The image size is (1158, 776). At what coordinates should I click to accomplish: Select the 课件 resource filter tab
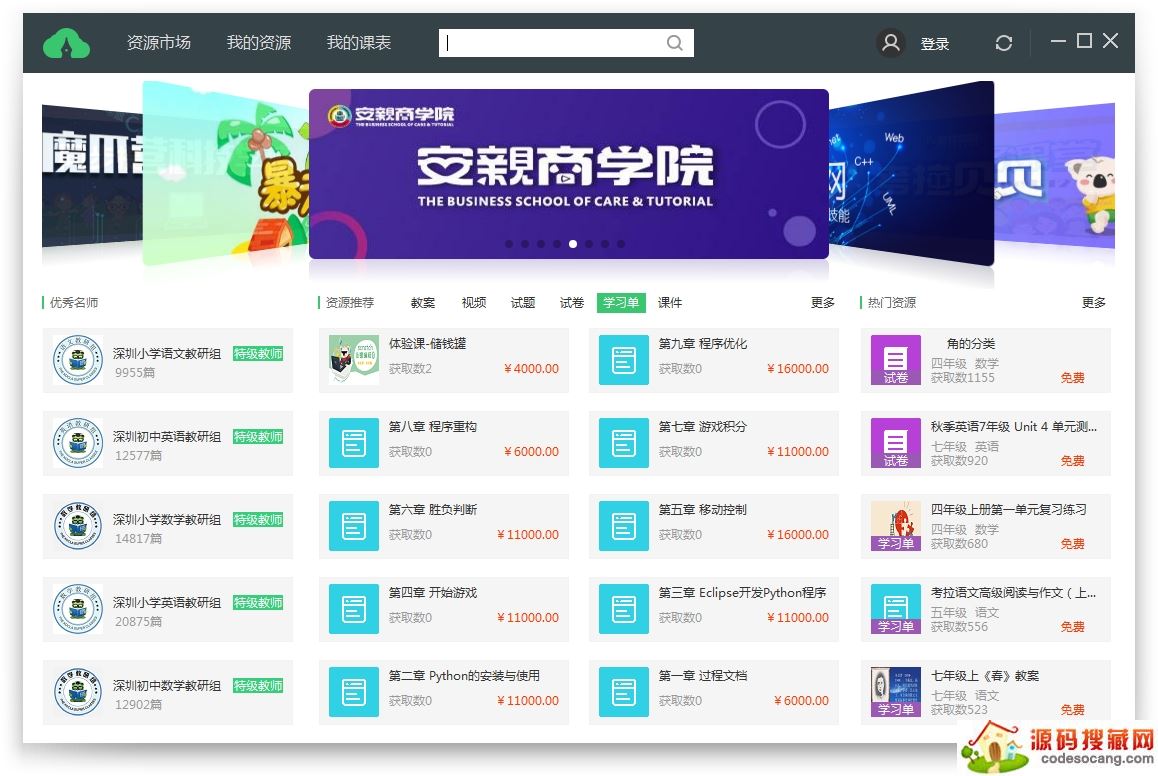point(670,303)
